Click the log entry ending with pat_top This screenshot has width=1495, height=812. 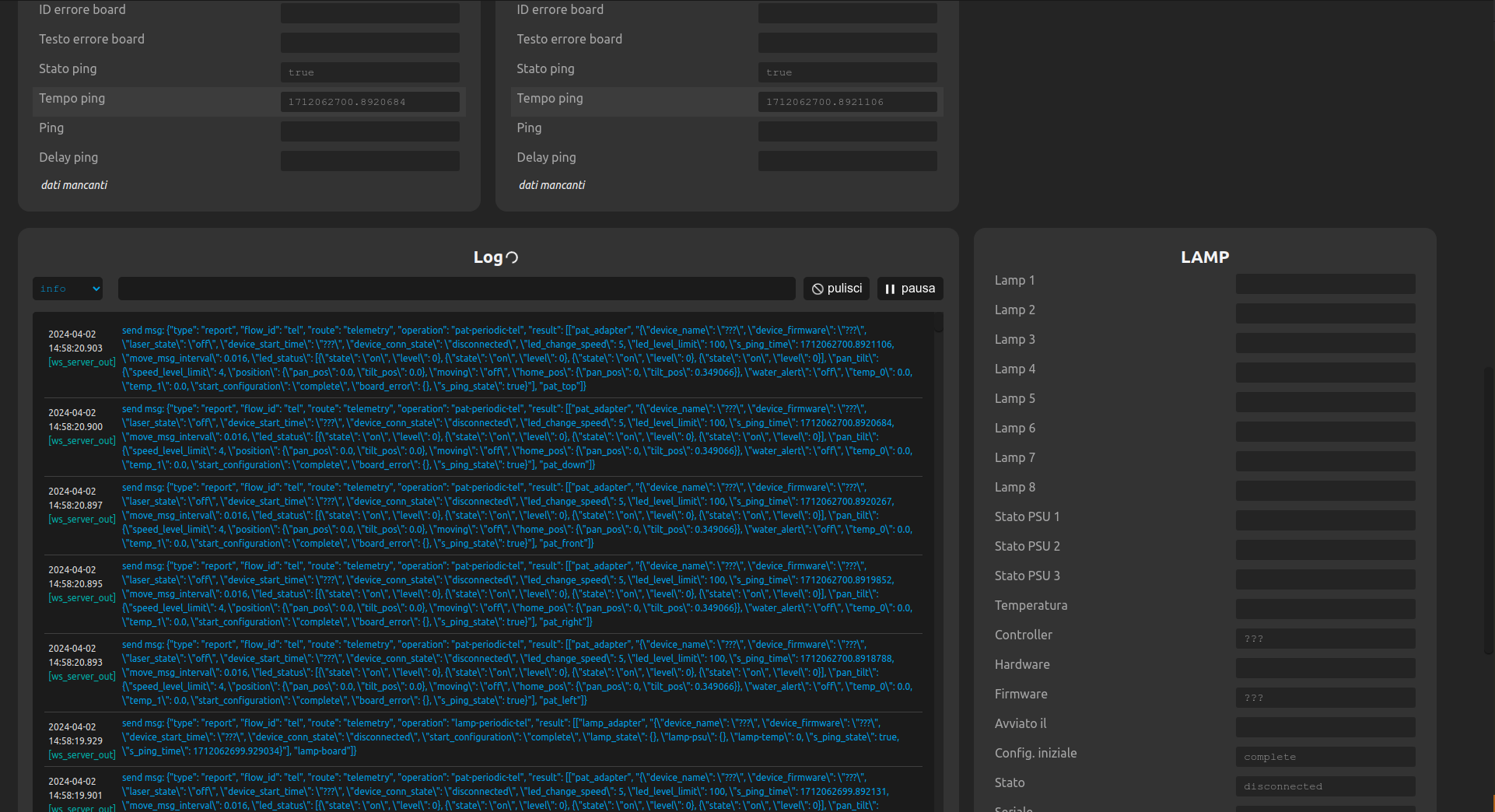517,359
